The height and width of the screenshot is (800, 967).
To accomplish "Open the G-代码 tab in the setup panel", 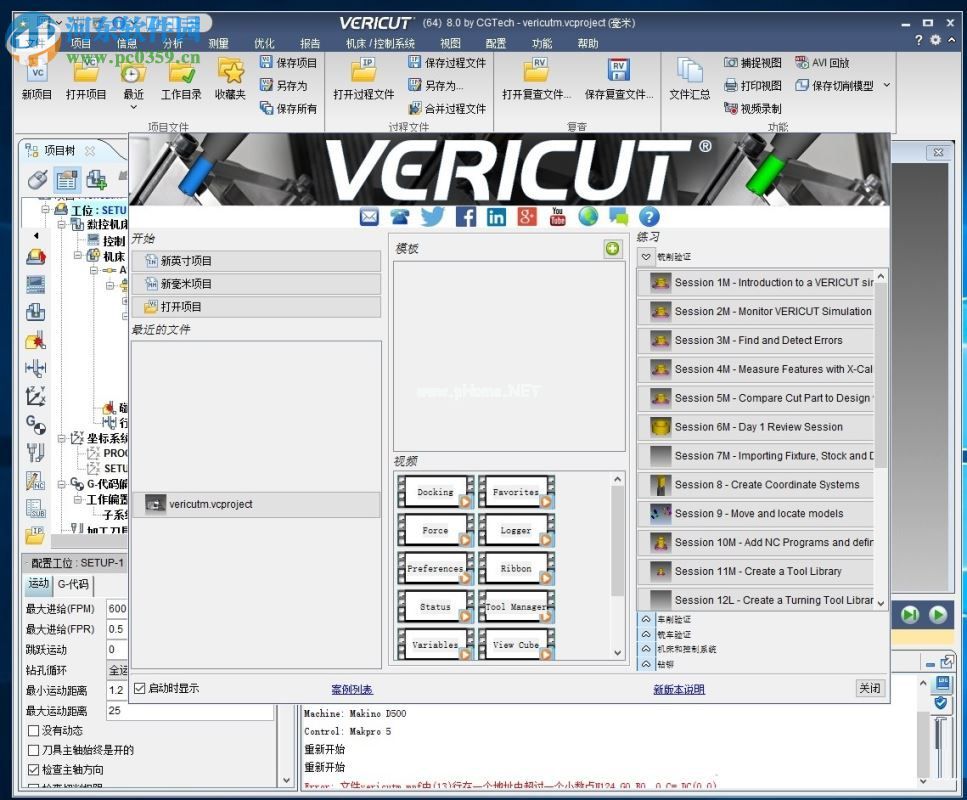I will 73,585.
